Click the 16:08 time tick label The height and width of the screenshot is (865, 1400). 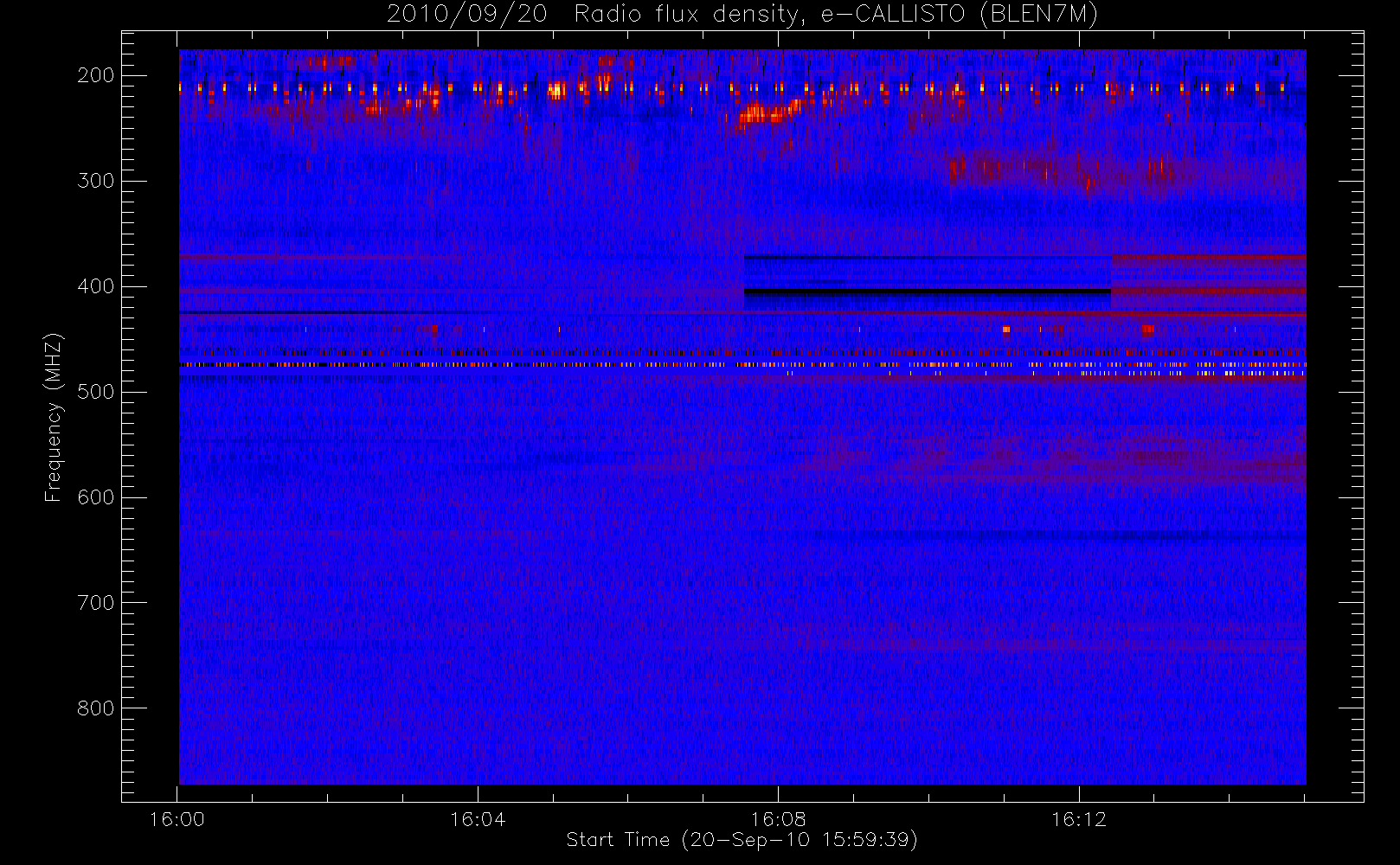coord(778,819)
